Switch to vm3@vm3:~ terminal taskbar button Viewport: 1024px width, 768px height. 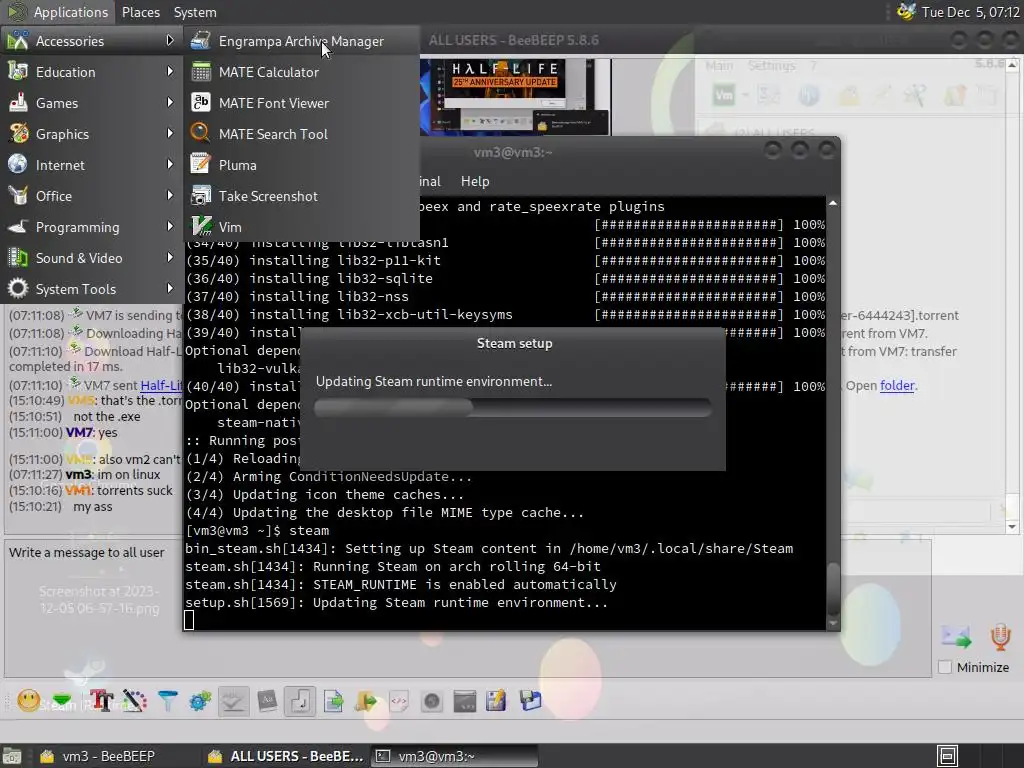[455, 756]
